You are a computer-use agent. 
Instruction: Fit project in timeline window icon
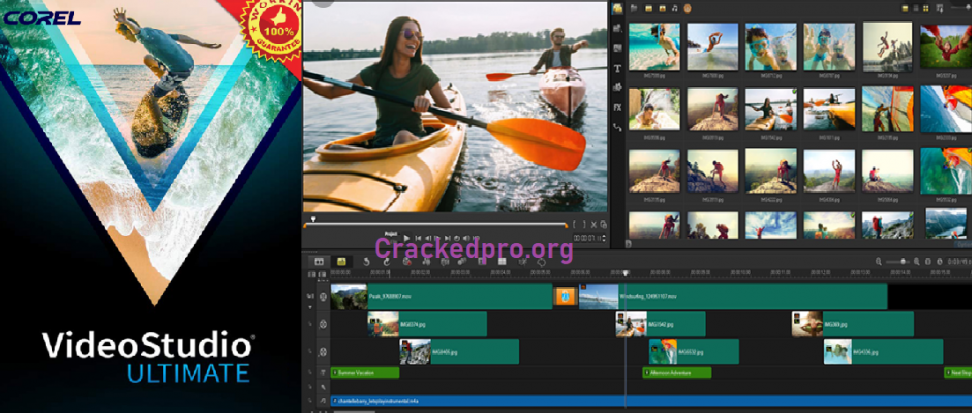[927, 262]
